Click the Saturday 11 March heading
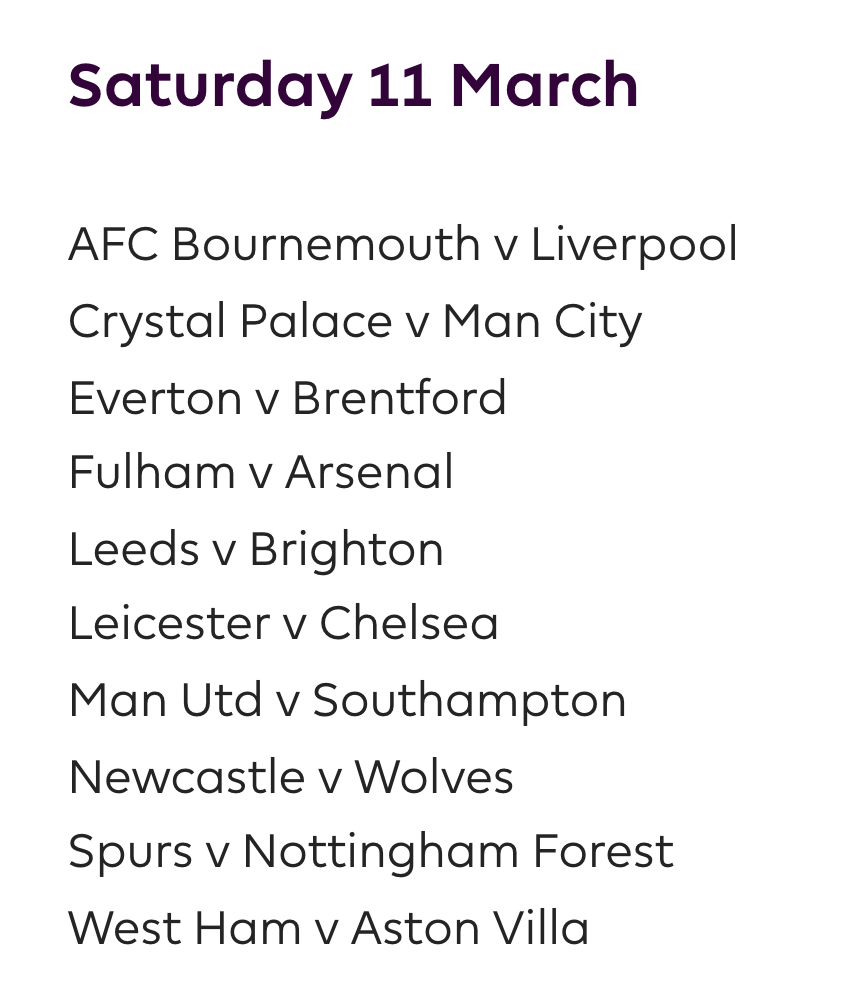Viewport: 864px width, 982px height. [x=353, y=86]
